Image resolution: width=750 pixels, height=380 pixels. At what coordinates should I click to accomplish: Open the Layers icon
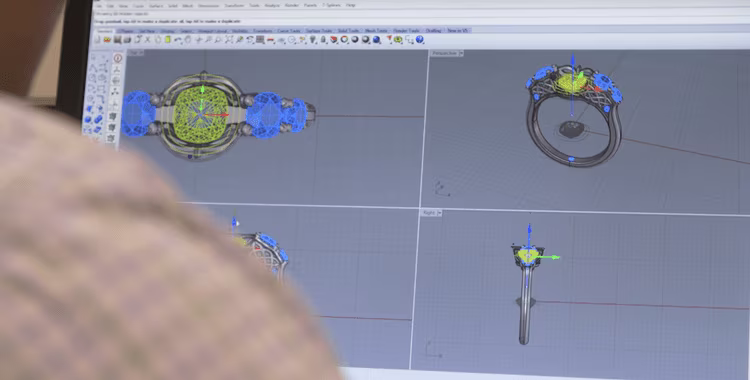click(334, 40)
